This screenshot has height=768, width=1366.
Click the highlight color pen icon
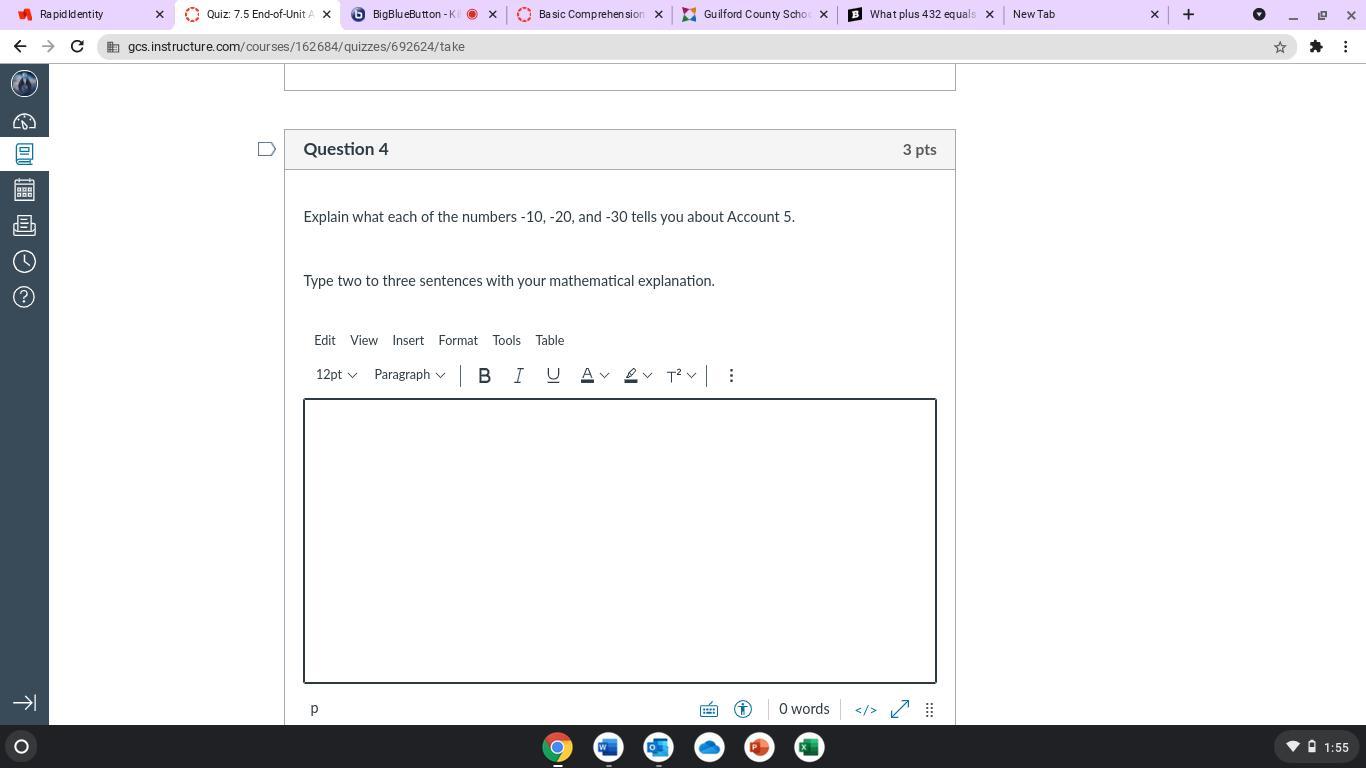pyautogui.click(x=631, y=375)
